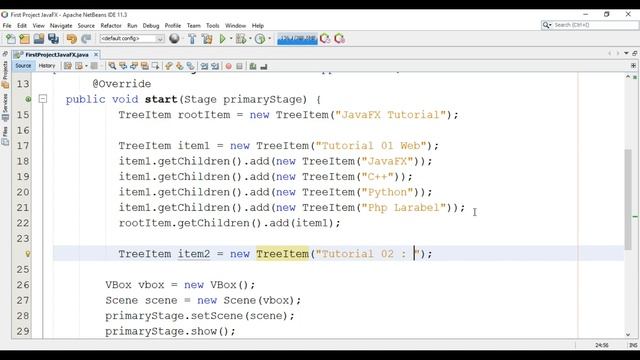The width and height of the screenshot is (640, 360).
Task: Click the Save All toolbar icon
Action: (x=53, y=39)
